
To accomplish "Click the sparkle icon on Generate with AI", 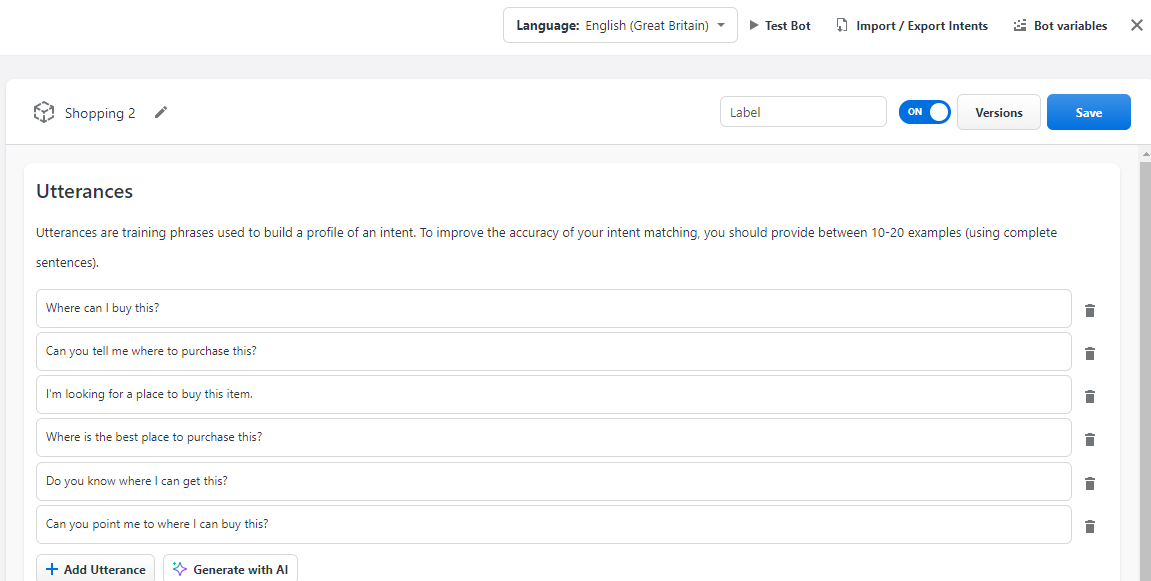I will click(179, 568).
